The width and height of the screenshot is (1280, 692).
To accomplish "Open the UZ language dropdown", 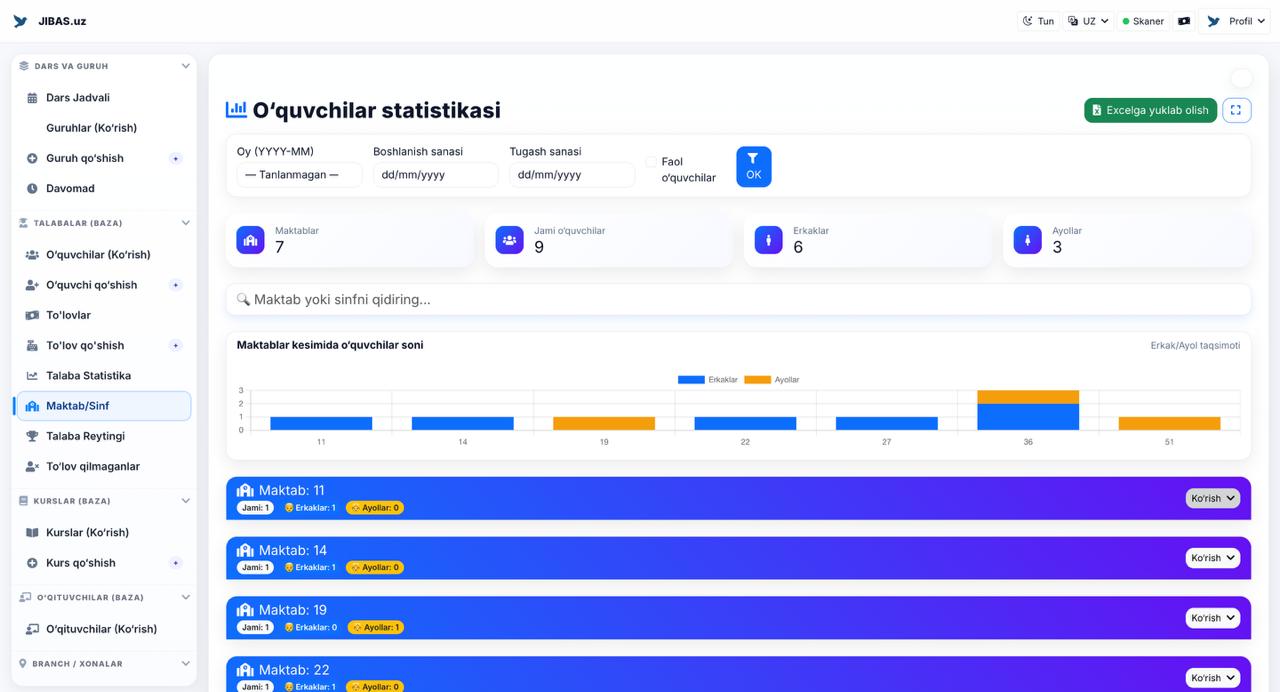I will point(1088,21).
